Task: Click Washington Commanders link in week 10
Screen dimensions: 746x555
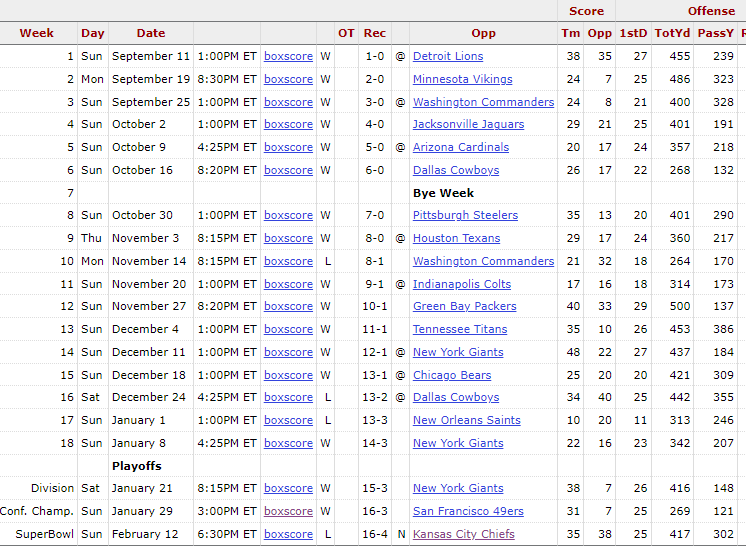Action: 483,261
